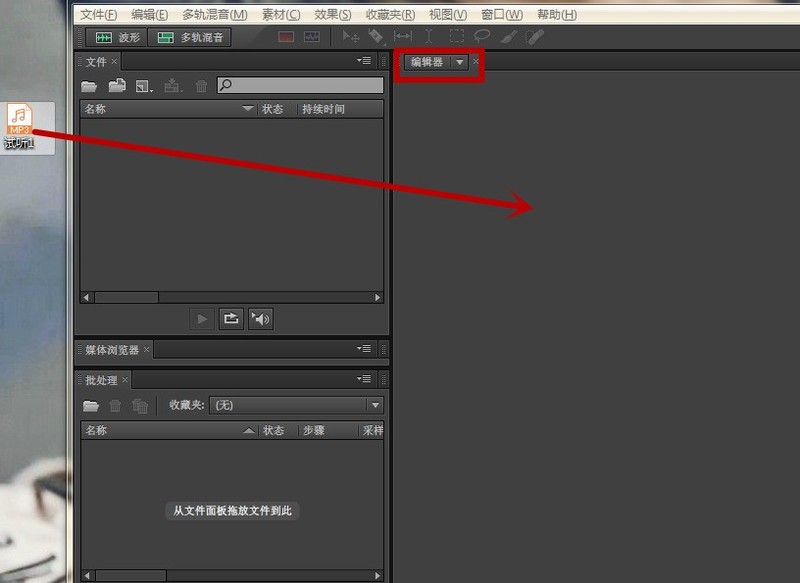Viewport: 800px width, 583px height.
Task: Click inside the file search field
Action: (300, 85)
